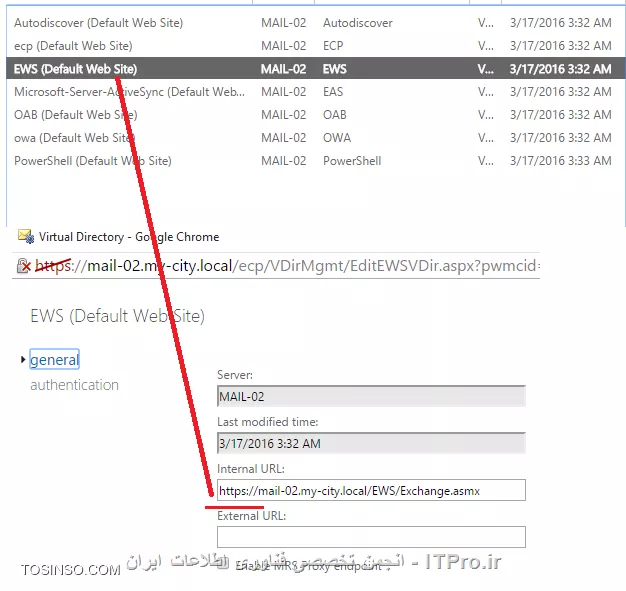Click the Last modified time field
Screen dimensions: 626x591
371,443
